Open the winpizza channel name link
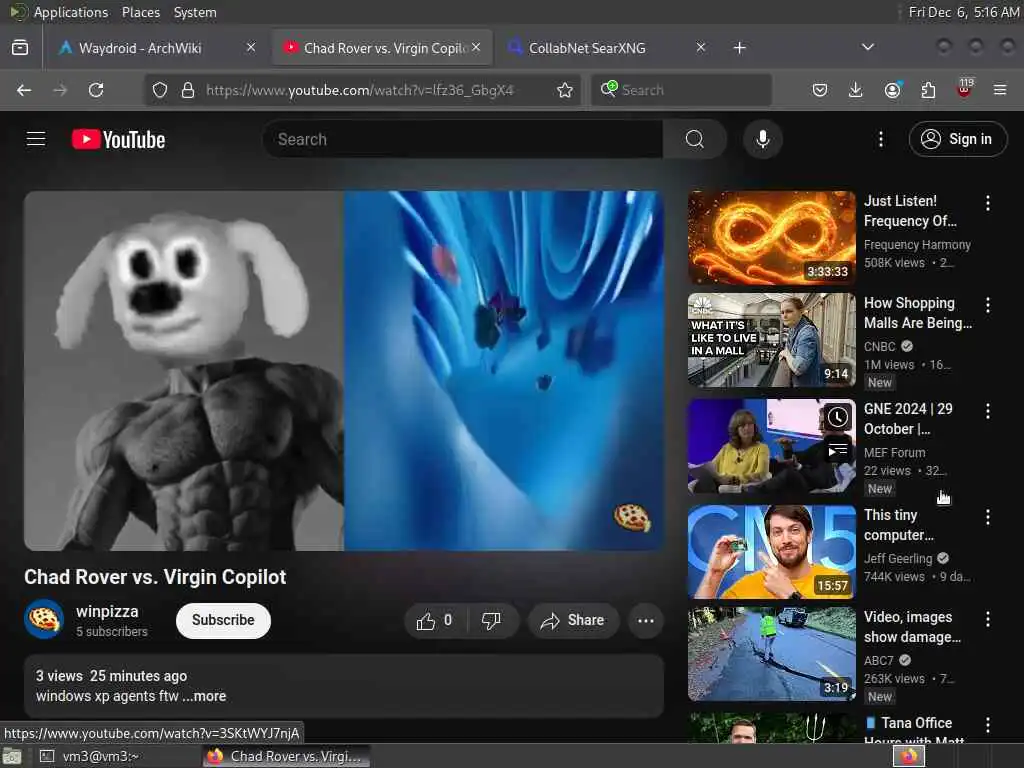 (x=107, y=611)
